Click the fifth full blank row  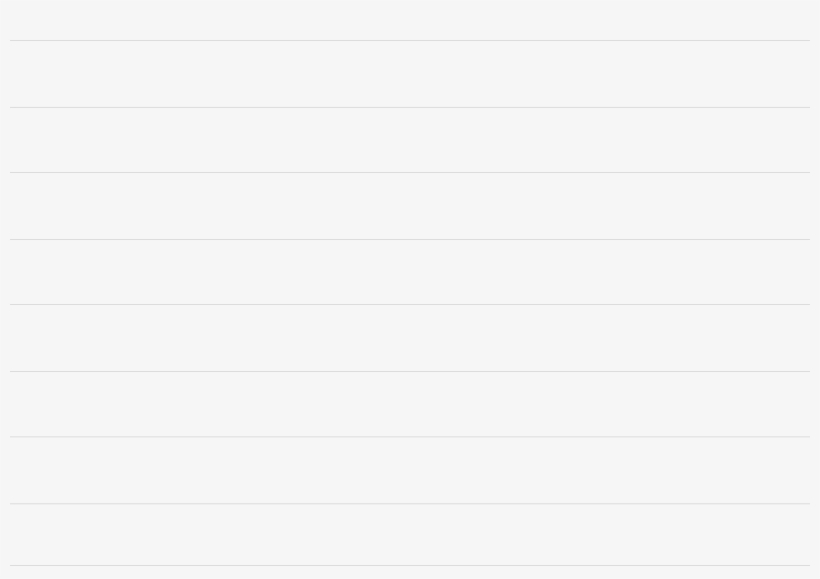410,338
